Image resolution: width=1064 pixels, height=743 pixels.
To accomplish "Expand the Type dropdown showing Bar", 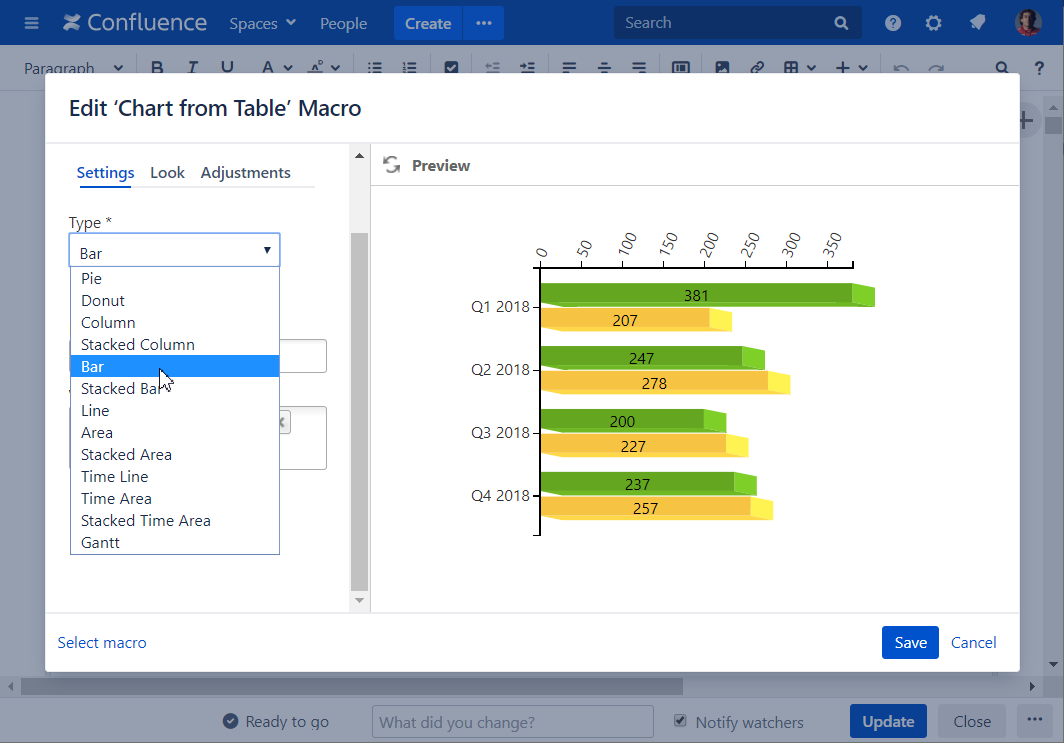I will [174, 250].
